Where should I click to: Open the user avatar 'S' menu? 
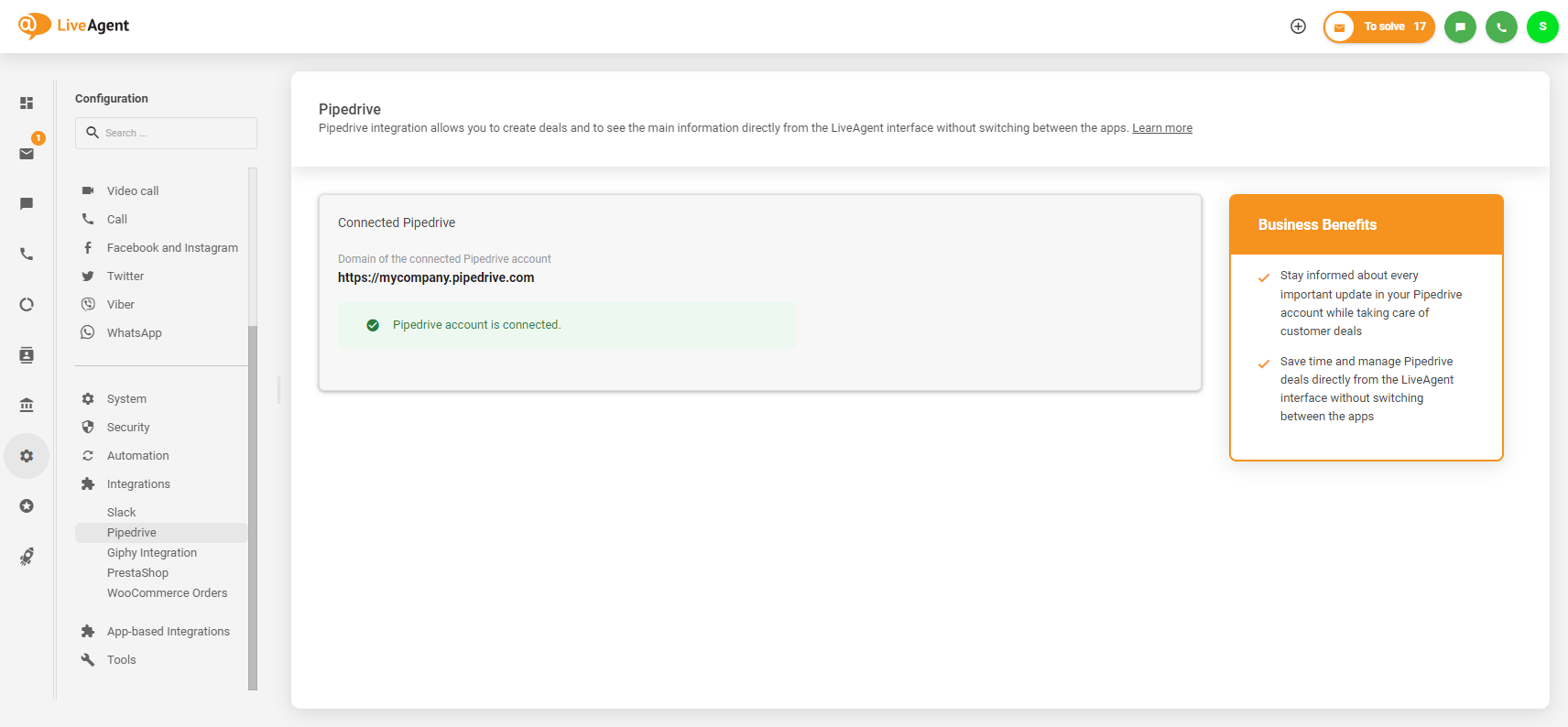[1542, 27]
